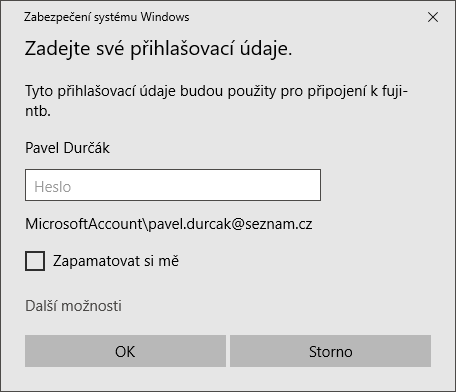The image size is (456, 392).
Task: Click the Zapamatovat si mě label text
Action: [116, 261]
